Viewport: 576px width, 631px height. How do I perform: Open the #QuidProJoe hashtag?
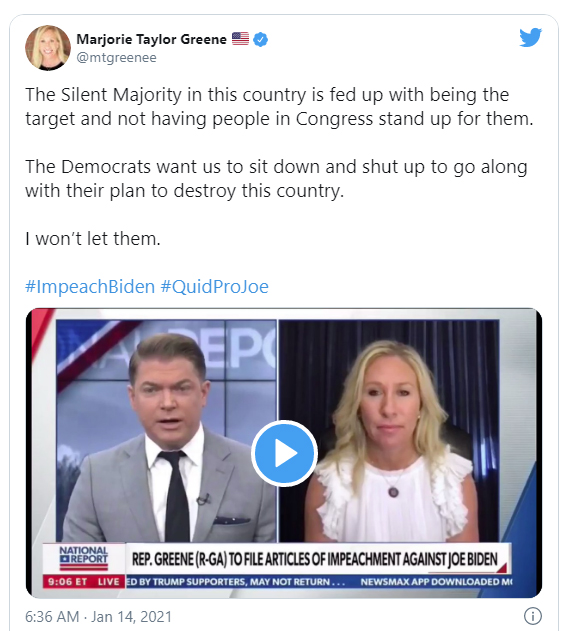[x=215, y=287]
